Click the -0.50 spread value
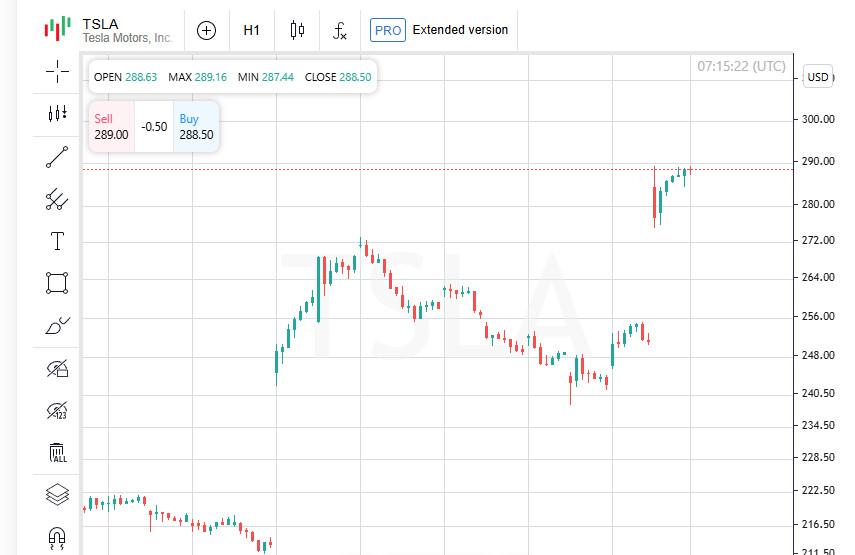Image resolution: width=855 pixels, height=555 pixels. pyautogui.click(x=154, y=127)
